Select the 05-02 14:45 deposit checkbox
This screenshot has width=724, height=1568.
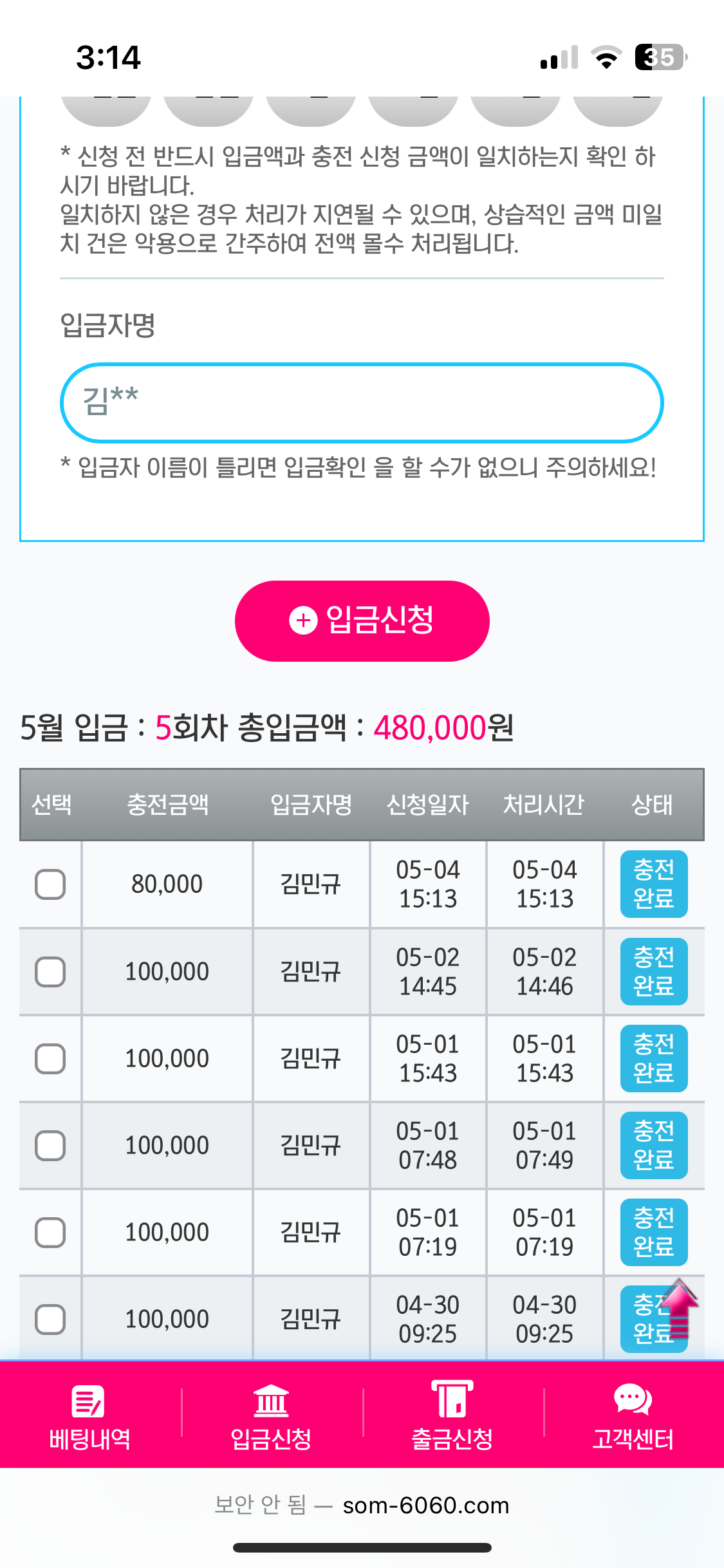50,972
